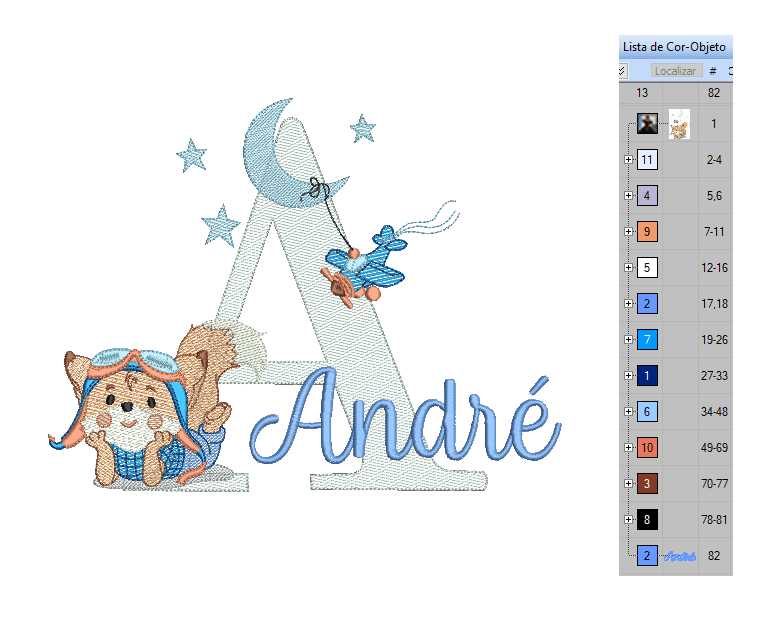Select the black color 8 swatch
The width and height of the screenshot is (766, 620).
tap(647, 519)
